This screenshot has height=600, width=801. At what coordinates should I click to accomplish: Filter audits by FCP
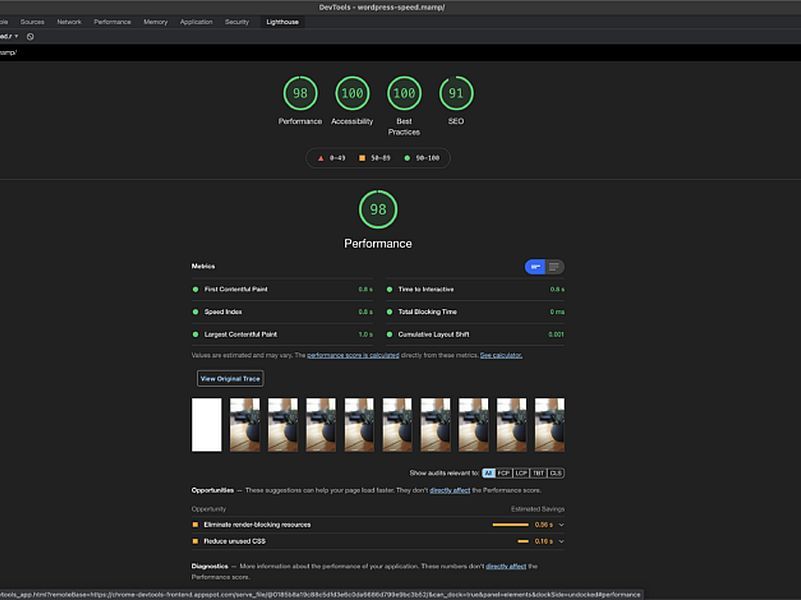(x=505, y=473)
